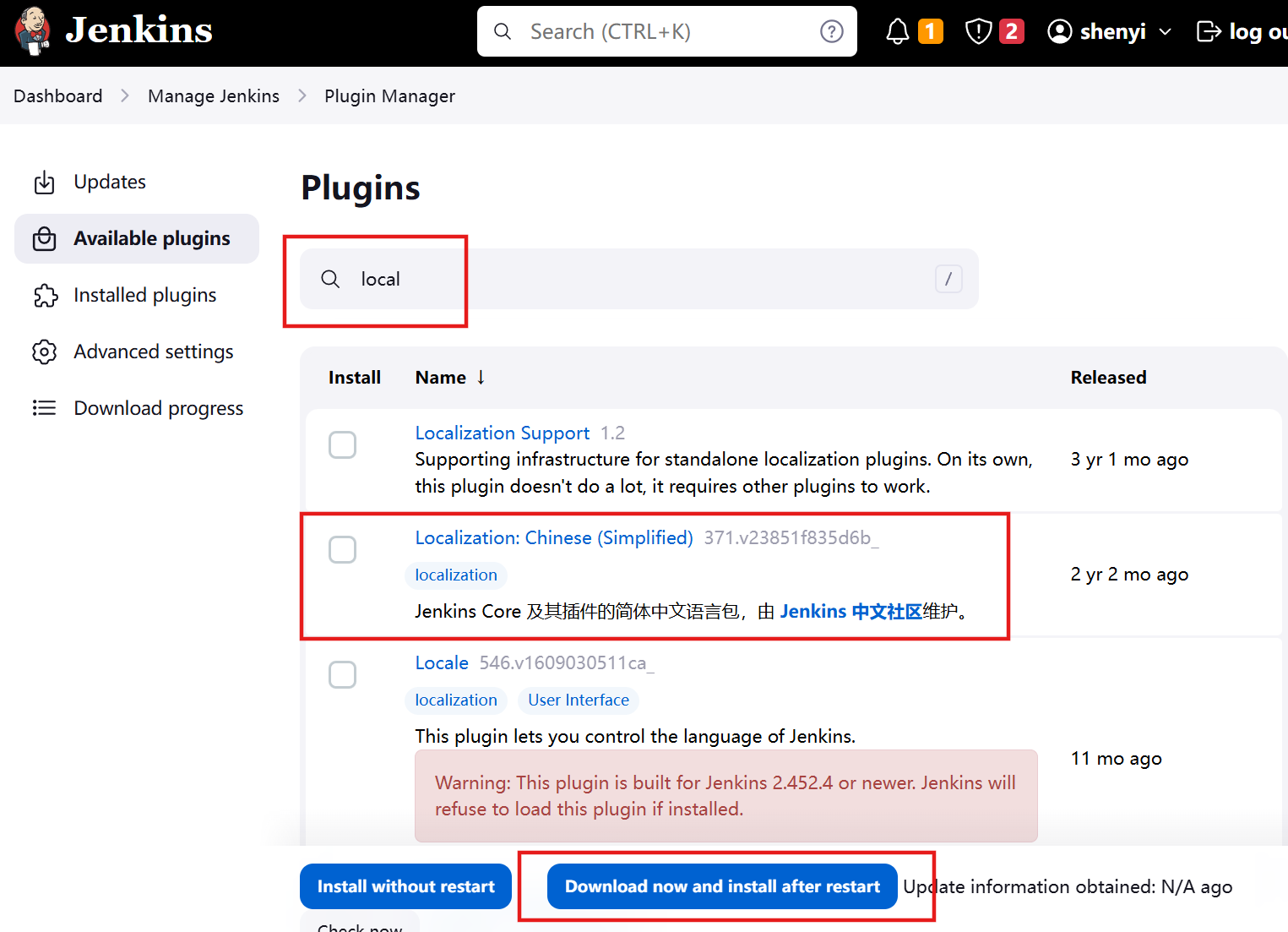Click 'Update information obtained: N/A ago' text
1288x932 pixels.
pyautogui.click(x=1068, y=886)
